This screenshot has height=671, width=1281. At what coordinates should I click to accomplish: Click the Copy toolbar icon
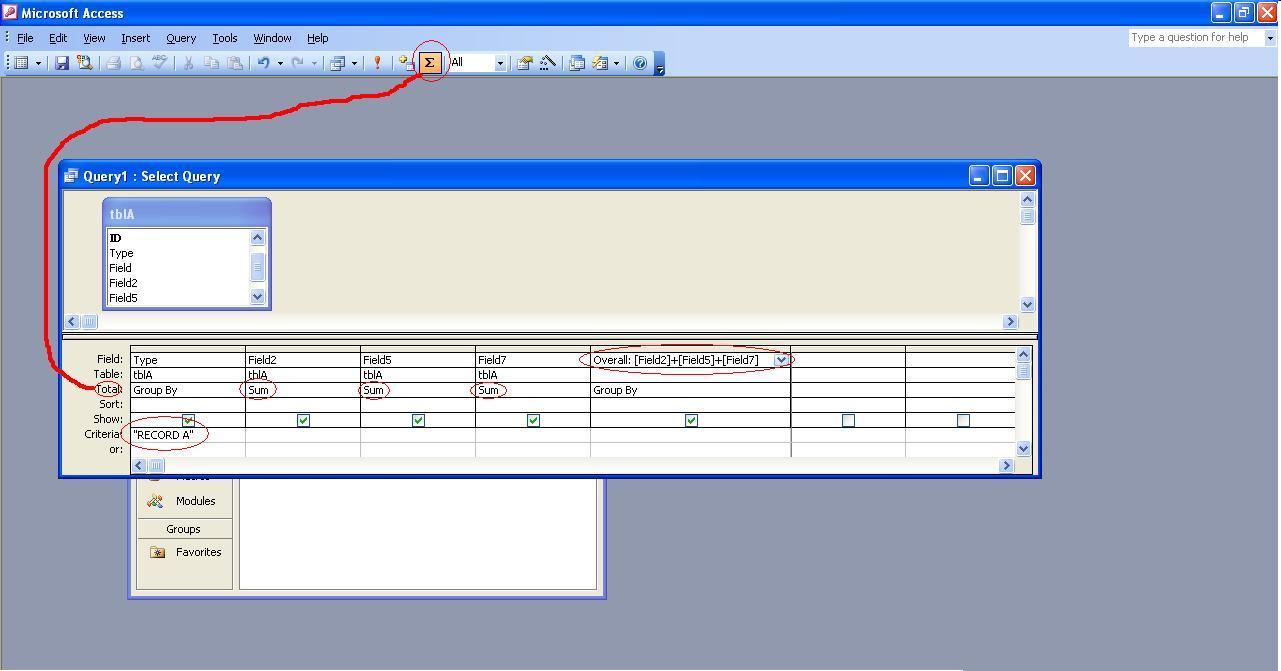211,63
